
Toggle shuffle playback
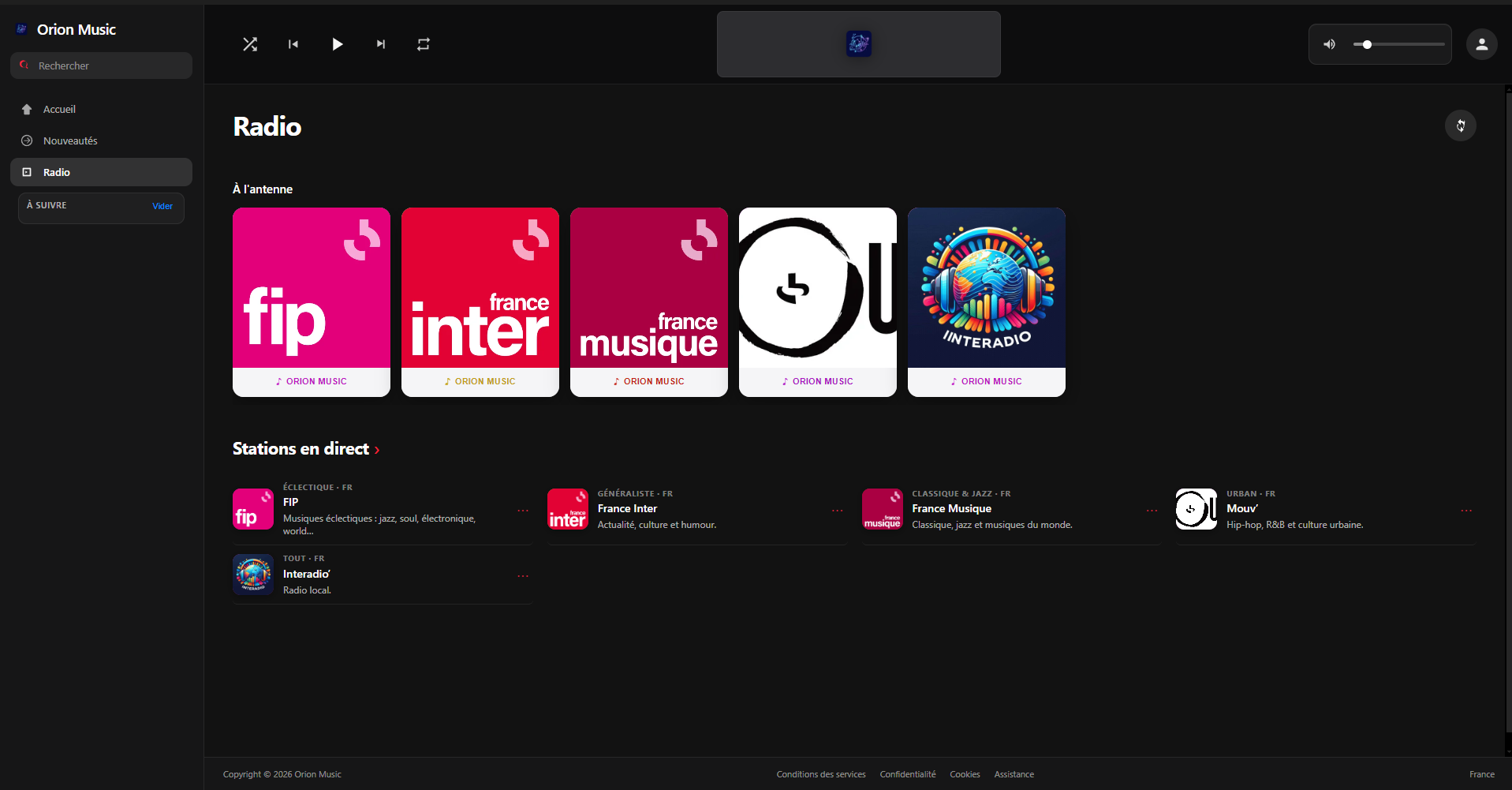250,44
